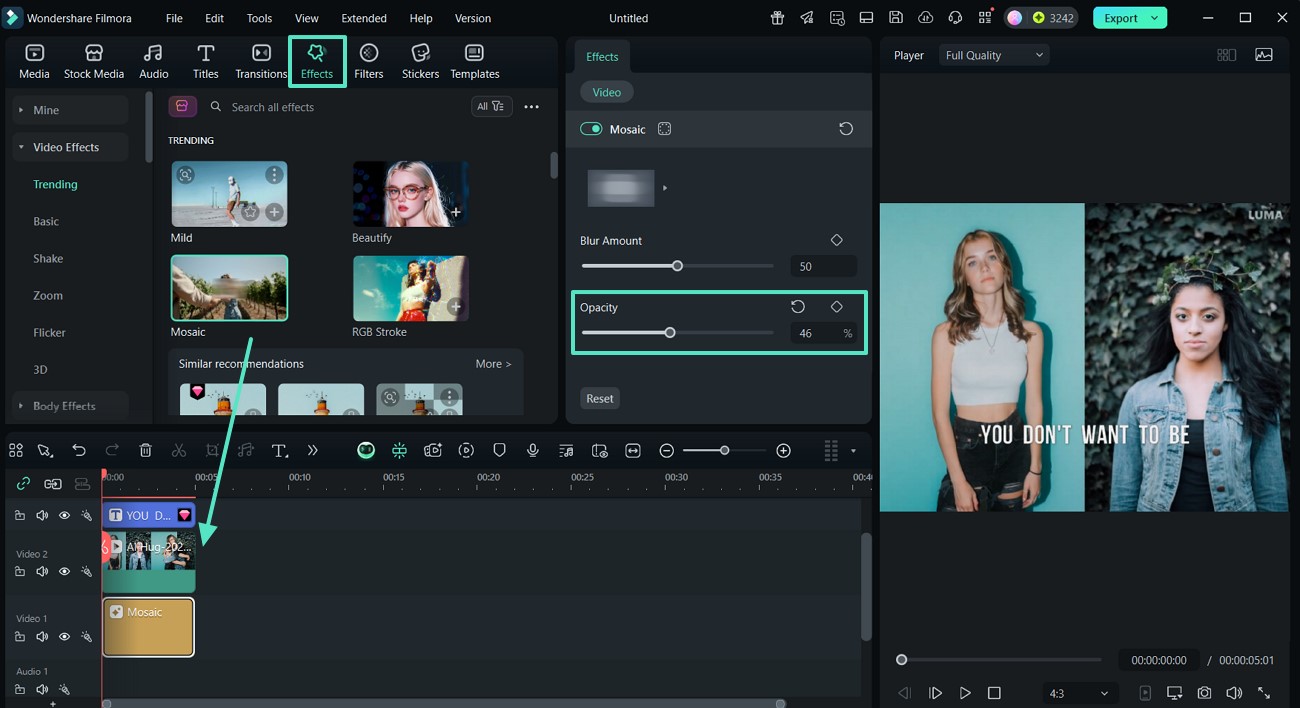Click the Reset button in Effects panel
Screen dimensions: 1300x708
point(600,398)
